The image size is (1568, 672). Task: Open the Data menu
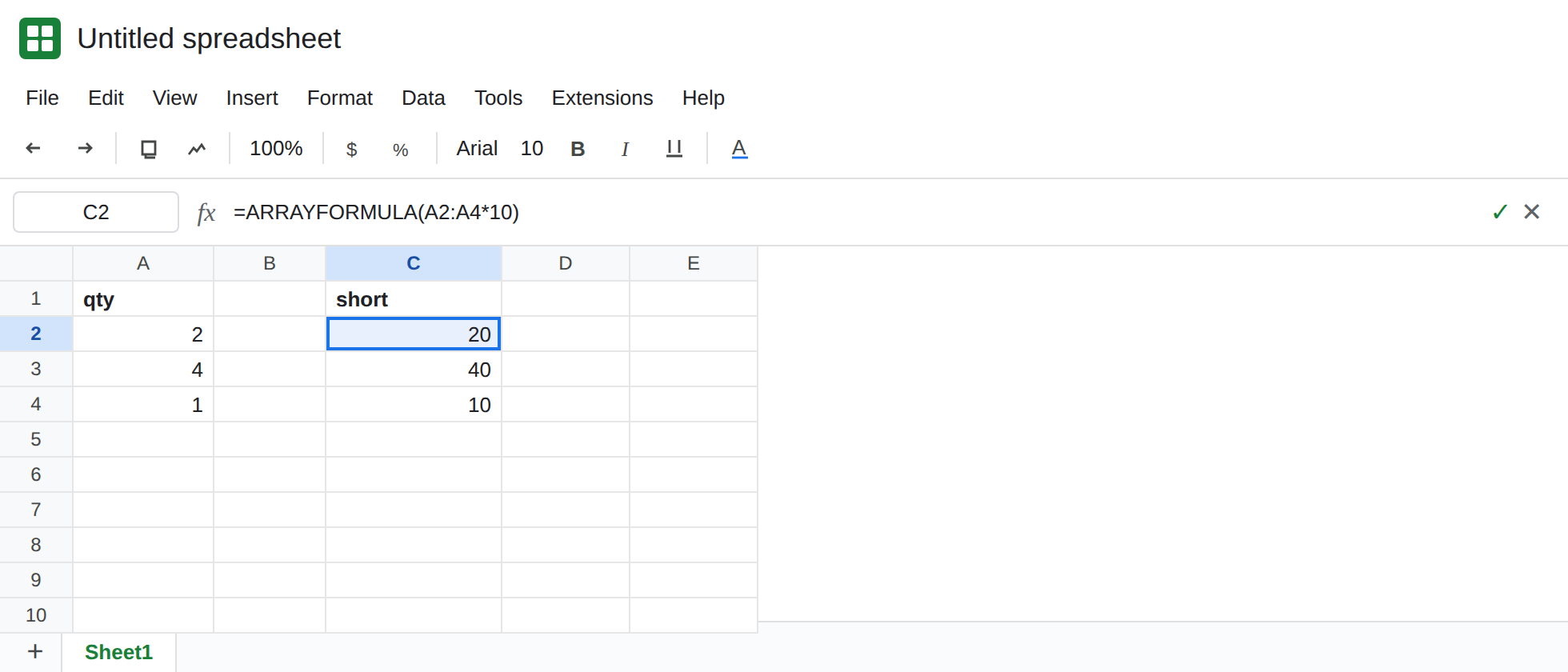pos(423,98)
